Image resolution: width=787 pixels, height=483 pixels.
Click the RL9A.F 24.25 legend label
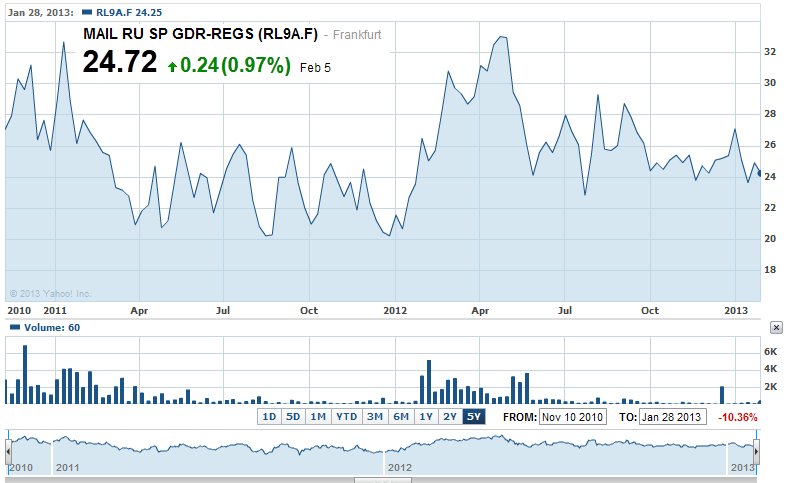(x=129, y=13)
